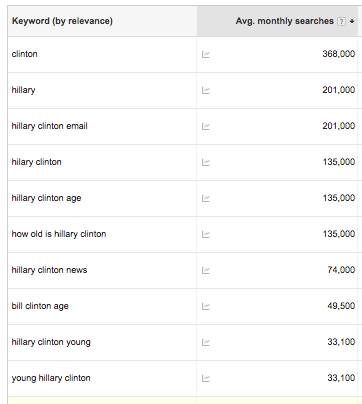Image resolution: width=362 pixels, height=404 pixels.
Task: View trend chart for young hillary clinton
Action: pyautogui.click(x=206, y=378)
